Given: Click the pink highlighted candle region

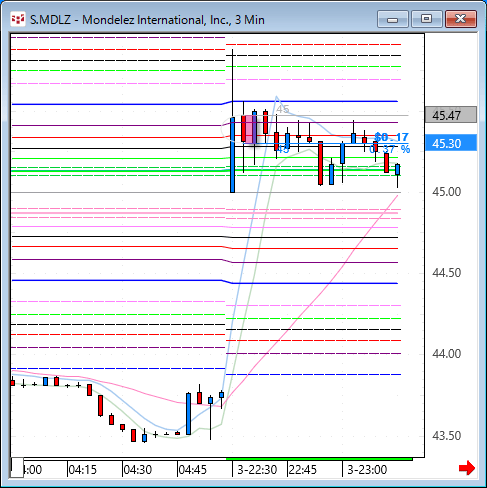Looking at the screenshot, I should pos(251,129).
